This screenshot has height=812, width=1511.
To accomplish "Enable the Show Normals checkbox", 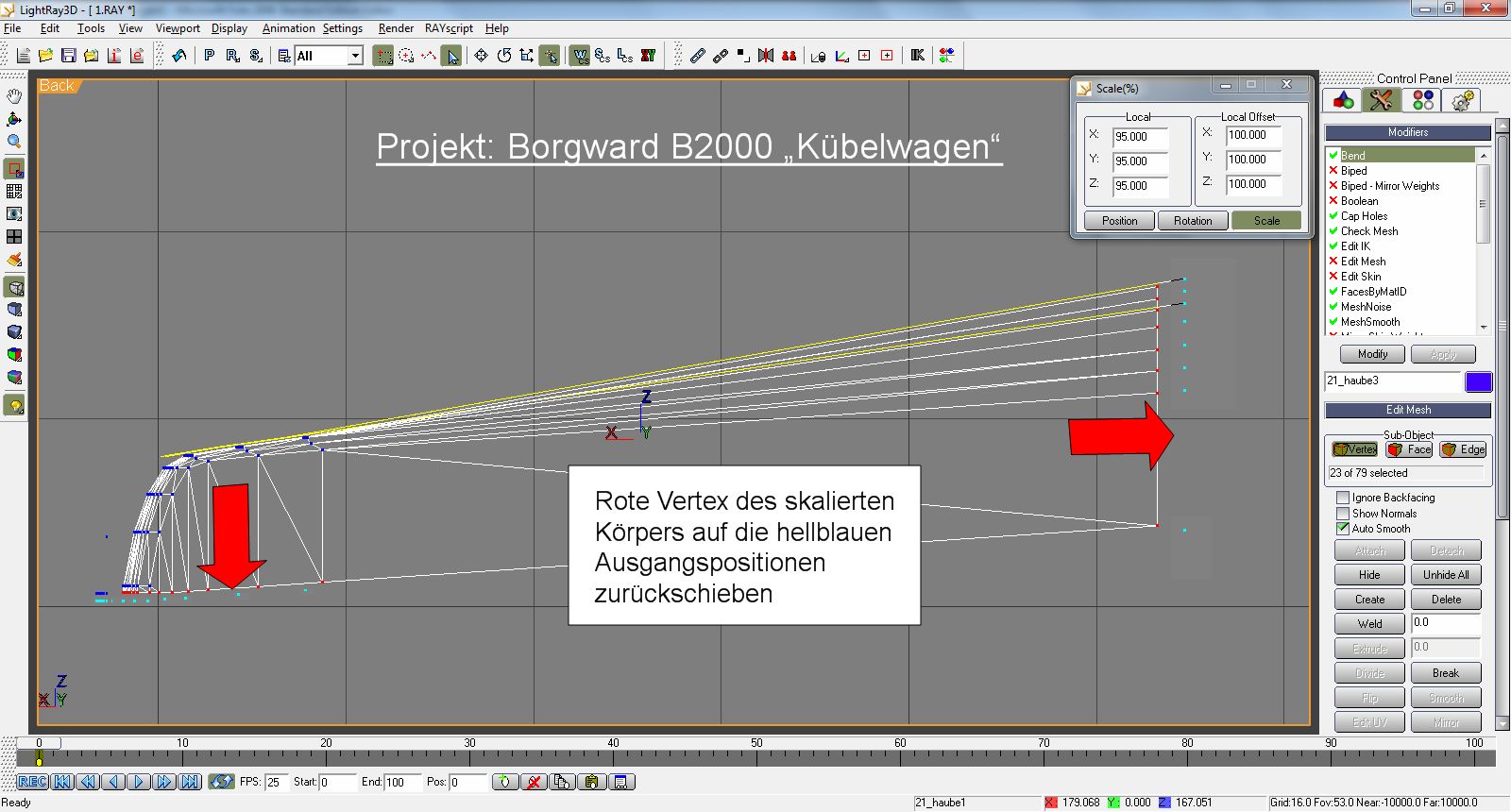I will (x=1343, y=514).
